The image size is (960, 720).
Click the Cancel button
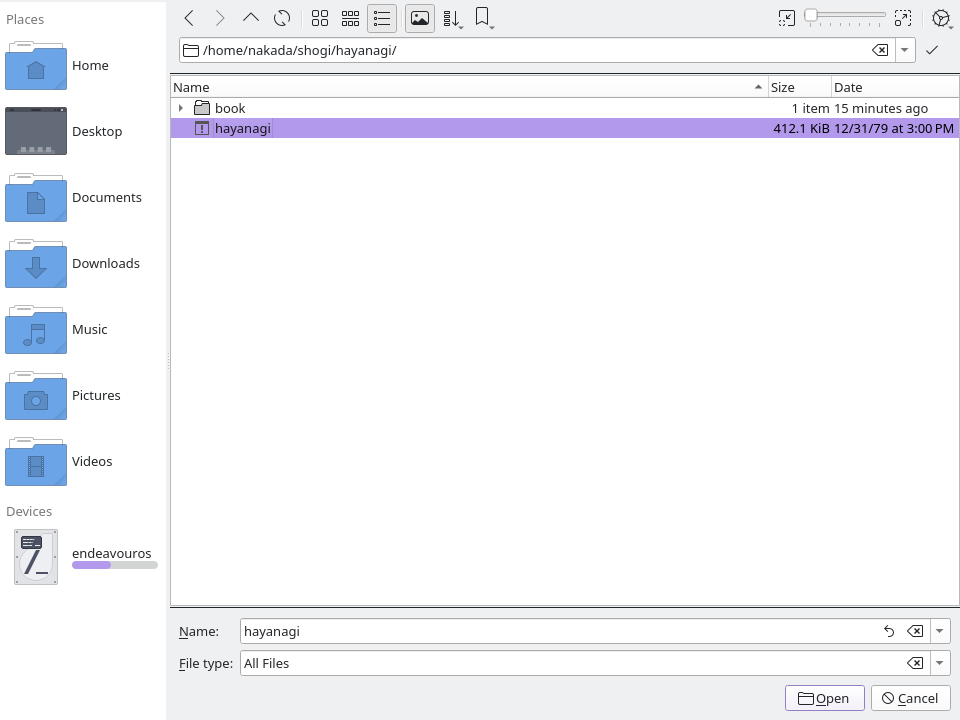[x=910, y=698]
